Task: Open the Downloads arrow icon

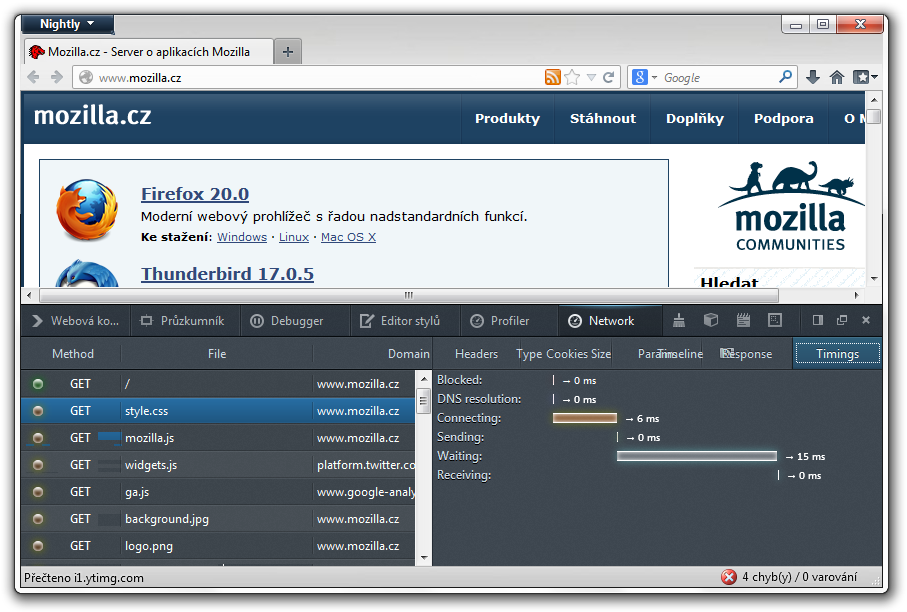Action: click(813, 77)
